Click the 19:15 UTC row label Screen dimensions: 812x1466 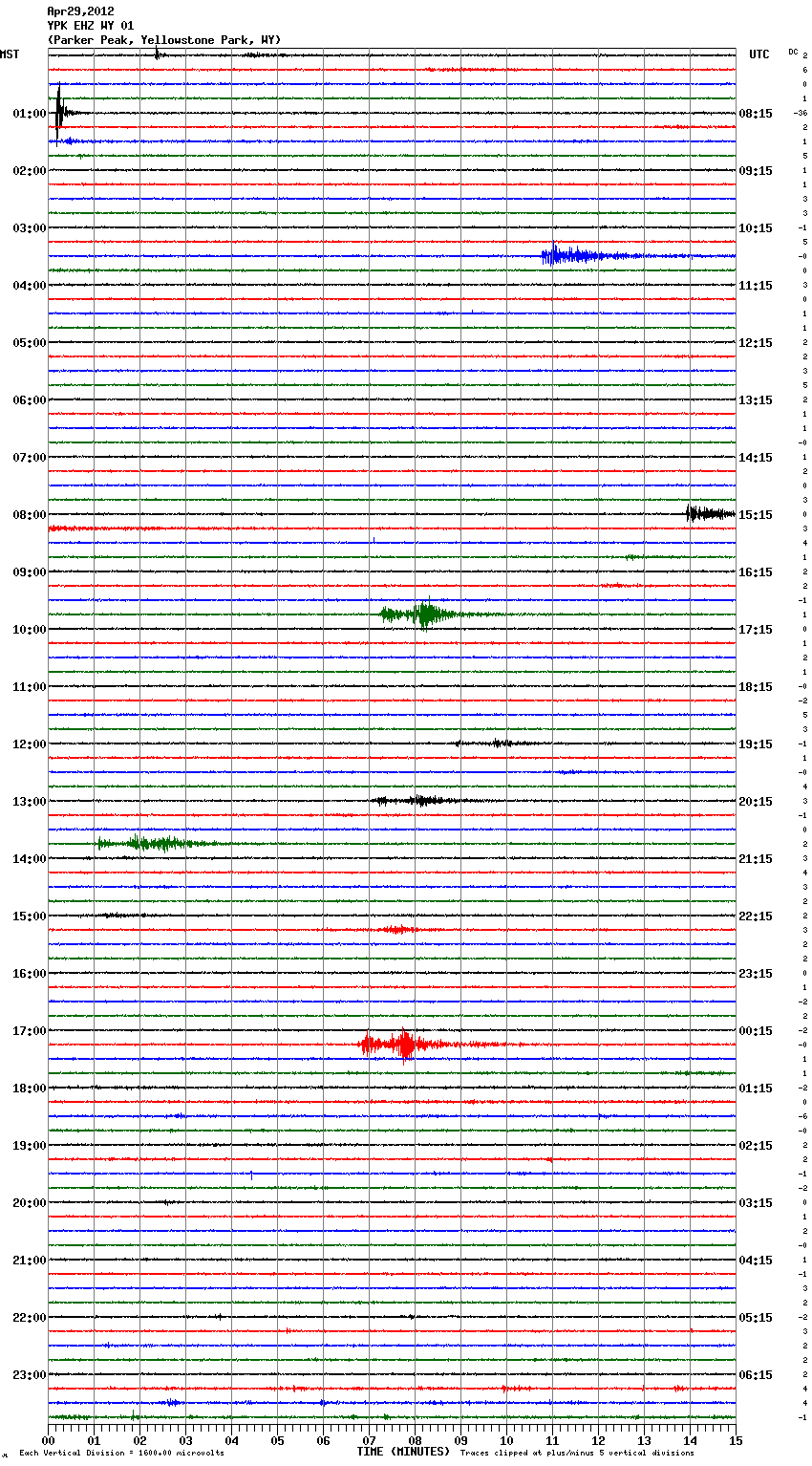(x=756, y=744)
